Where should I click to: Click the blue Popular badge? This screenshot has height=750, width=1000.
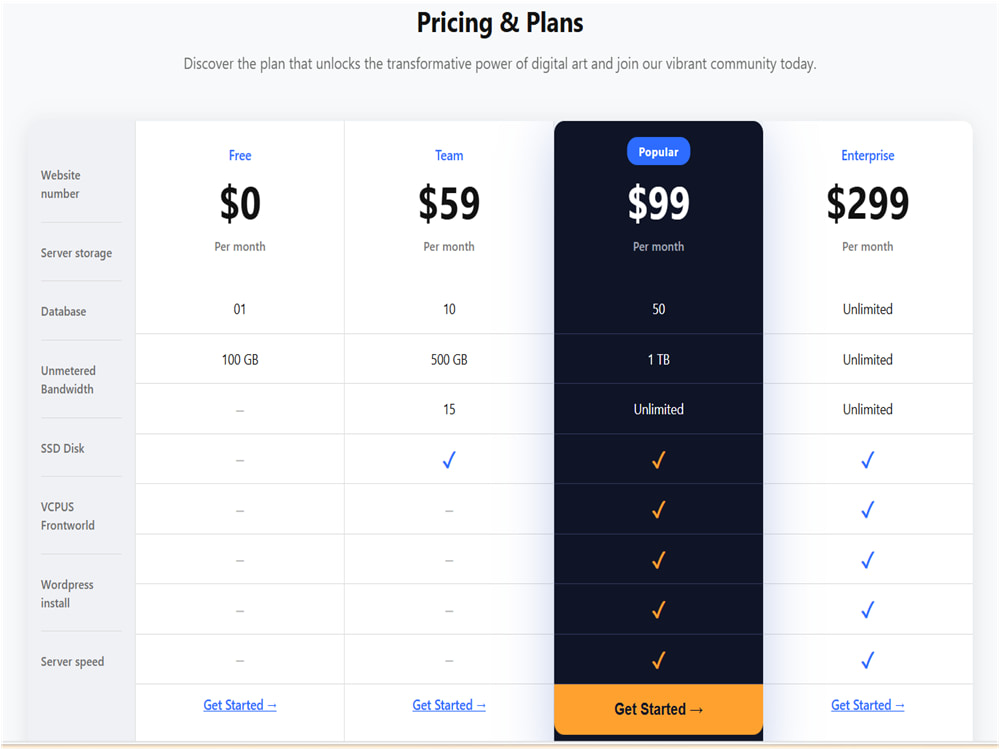658,152
